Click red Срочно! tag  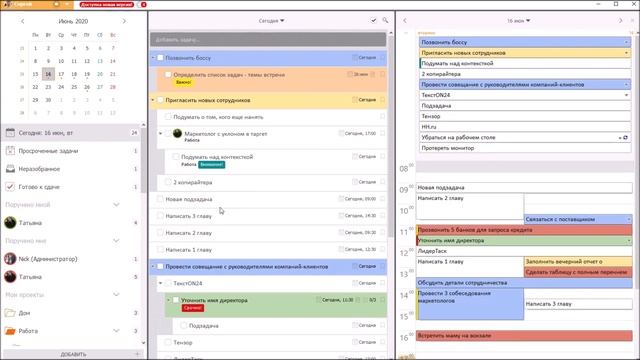[x=193, y=308]
